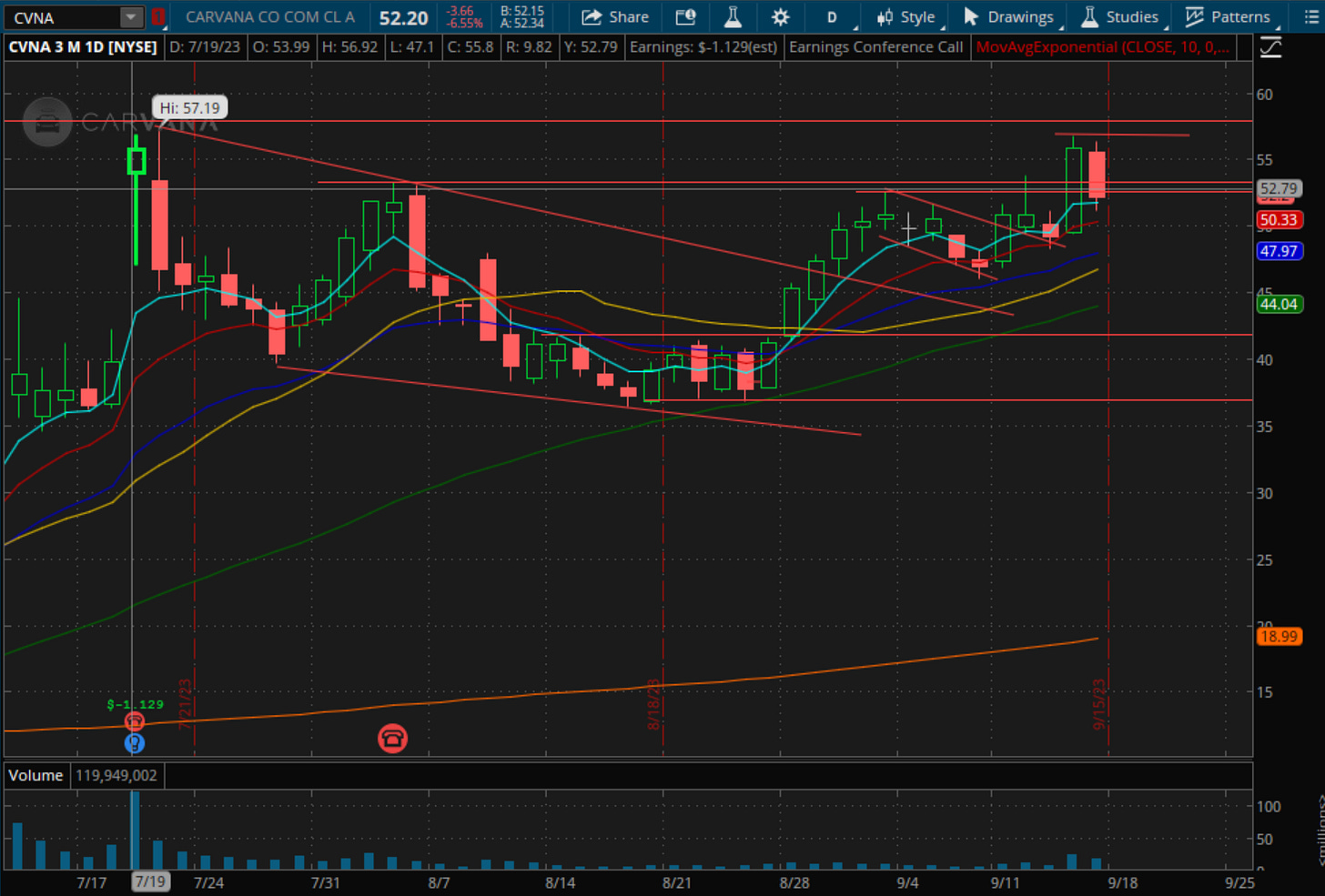Click the MovAvgExponential study label
This screenshot has height=896, width=1325.
coord(1103,46)
